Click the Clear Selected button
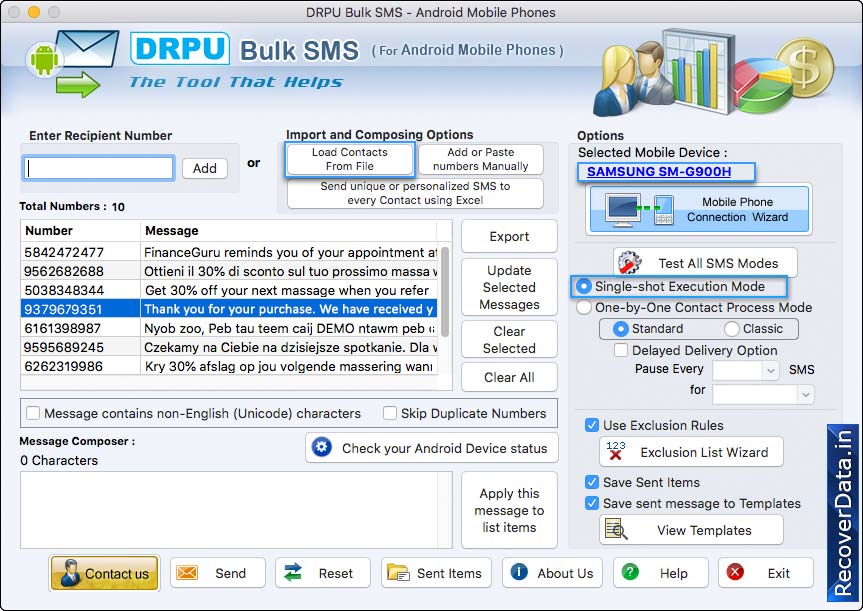 (x=509, y=340)
